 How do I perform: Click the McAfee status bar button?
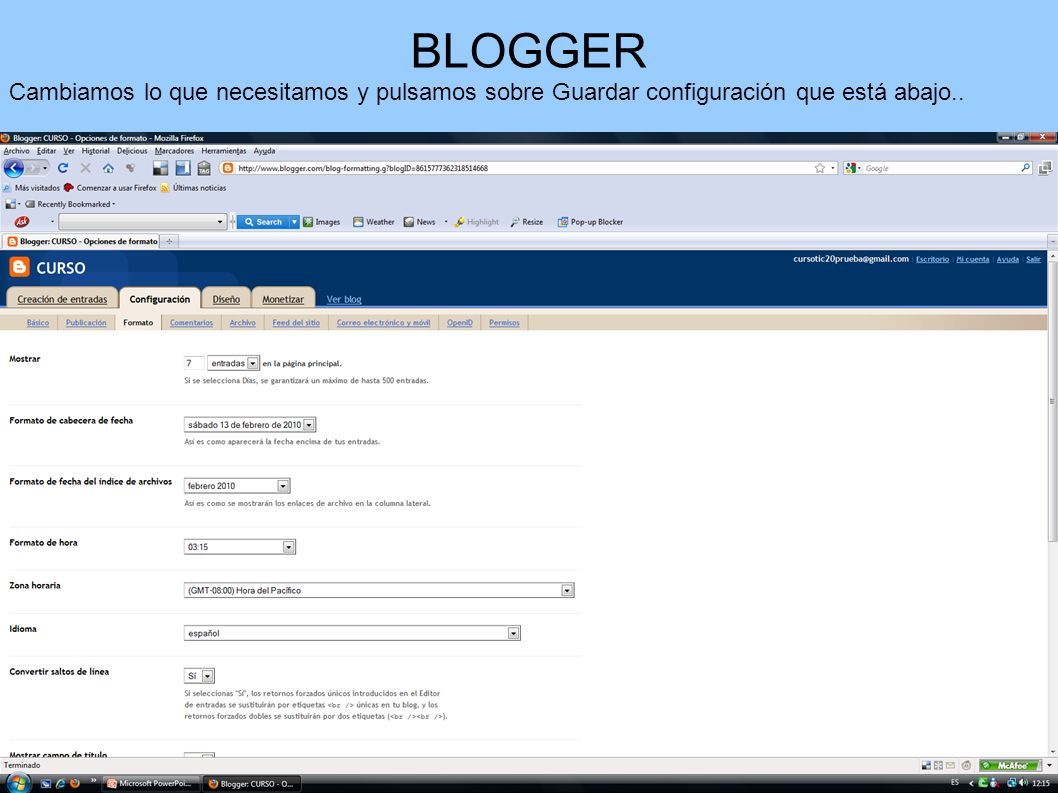1011,765
